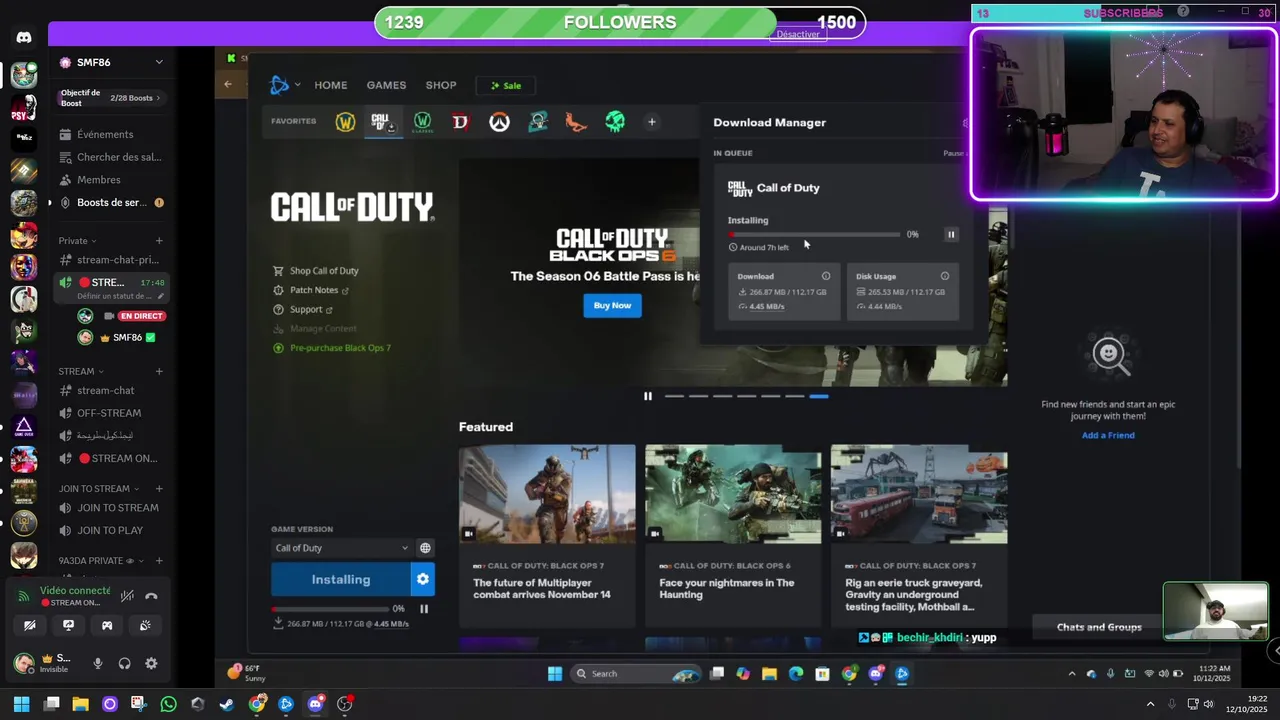
Task: Collapse the STREAM channel category
Action: [81, 371]
